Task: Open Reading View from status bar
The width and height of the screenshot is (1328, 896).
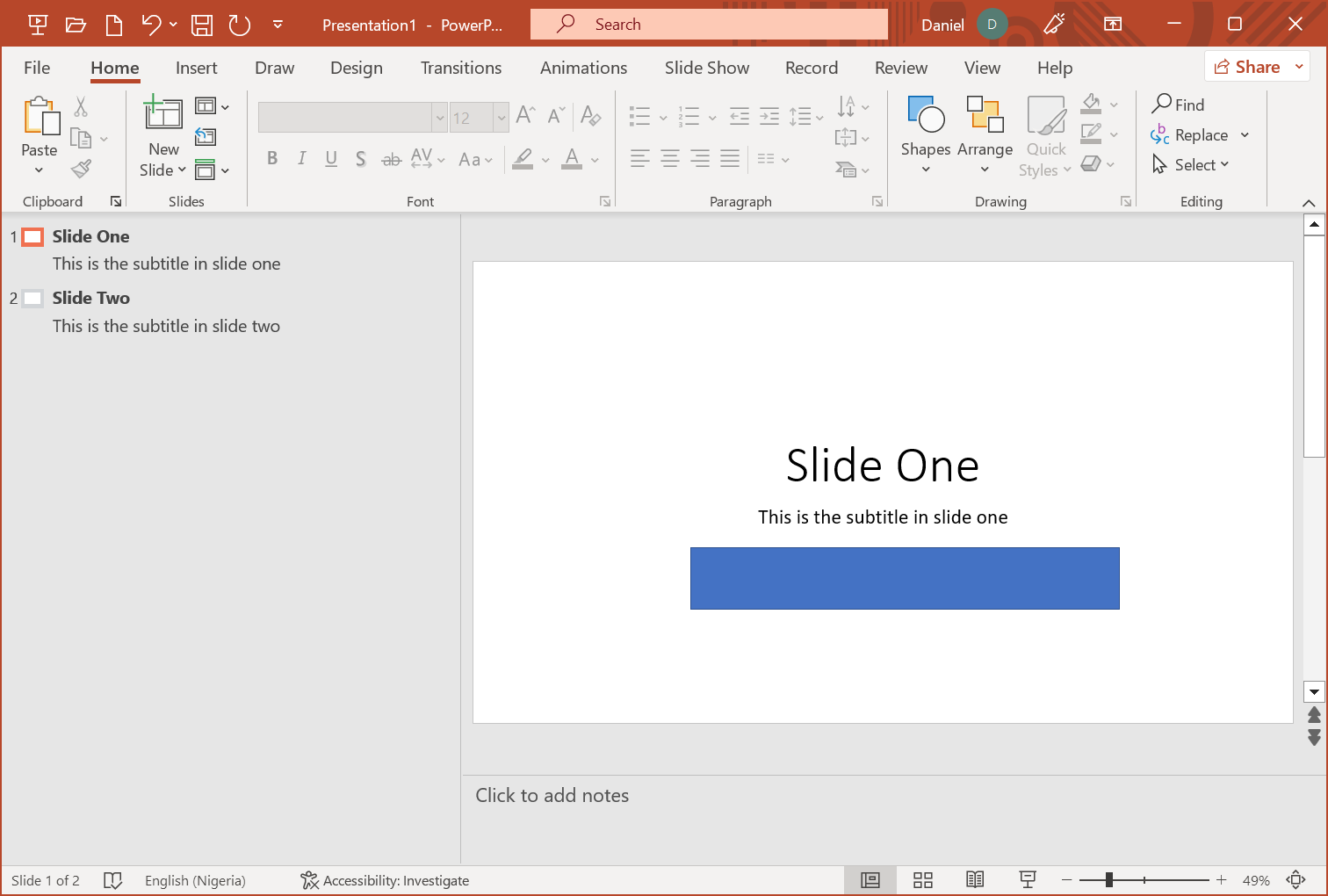Action: click(x=975, y=880)
